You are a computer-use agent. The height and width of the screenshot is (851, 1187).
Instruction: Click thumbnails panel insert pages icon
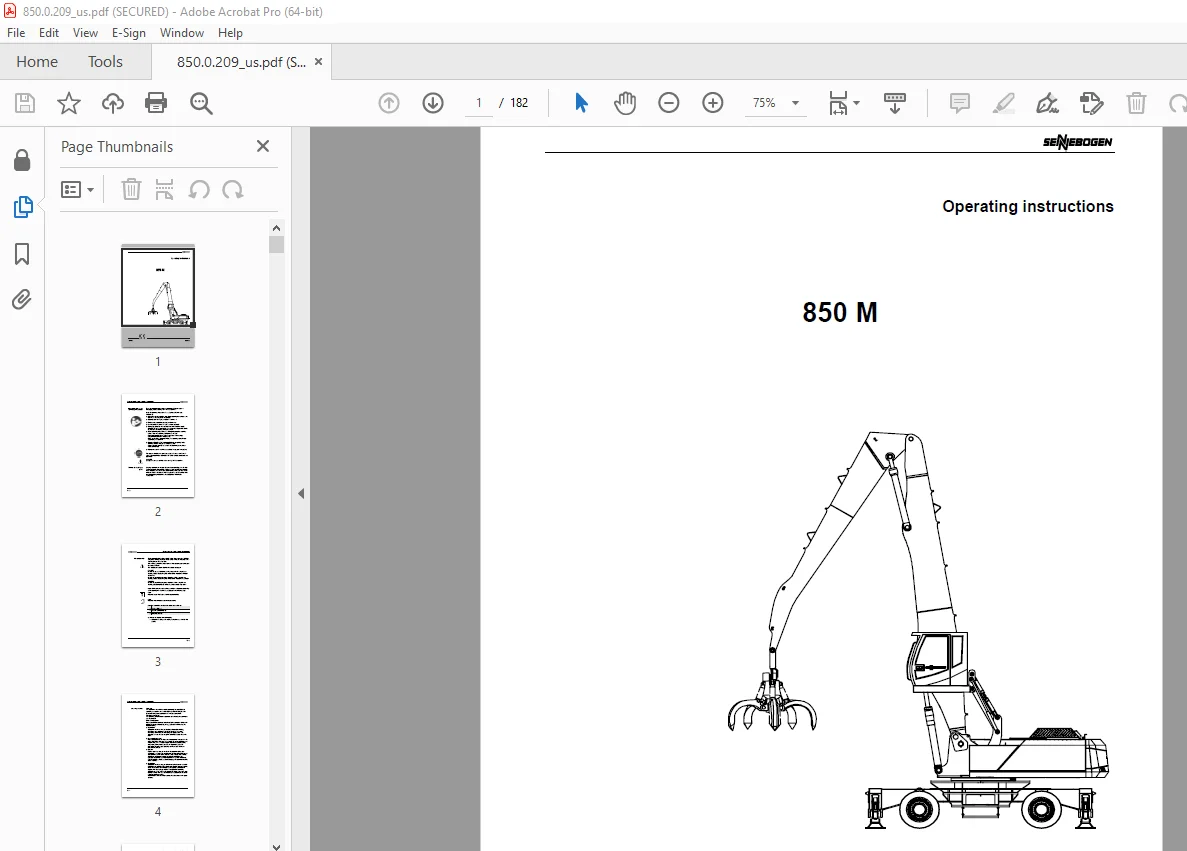[164, 189]
